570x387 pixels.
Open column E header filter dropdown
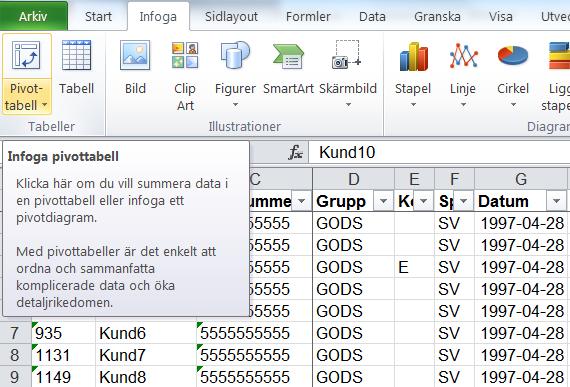424,201
